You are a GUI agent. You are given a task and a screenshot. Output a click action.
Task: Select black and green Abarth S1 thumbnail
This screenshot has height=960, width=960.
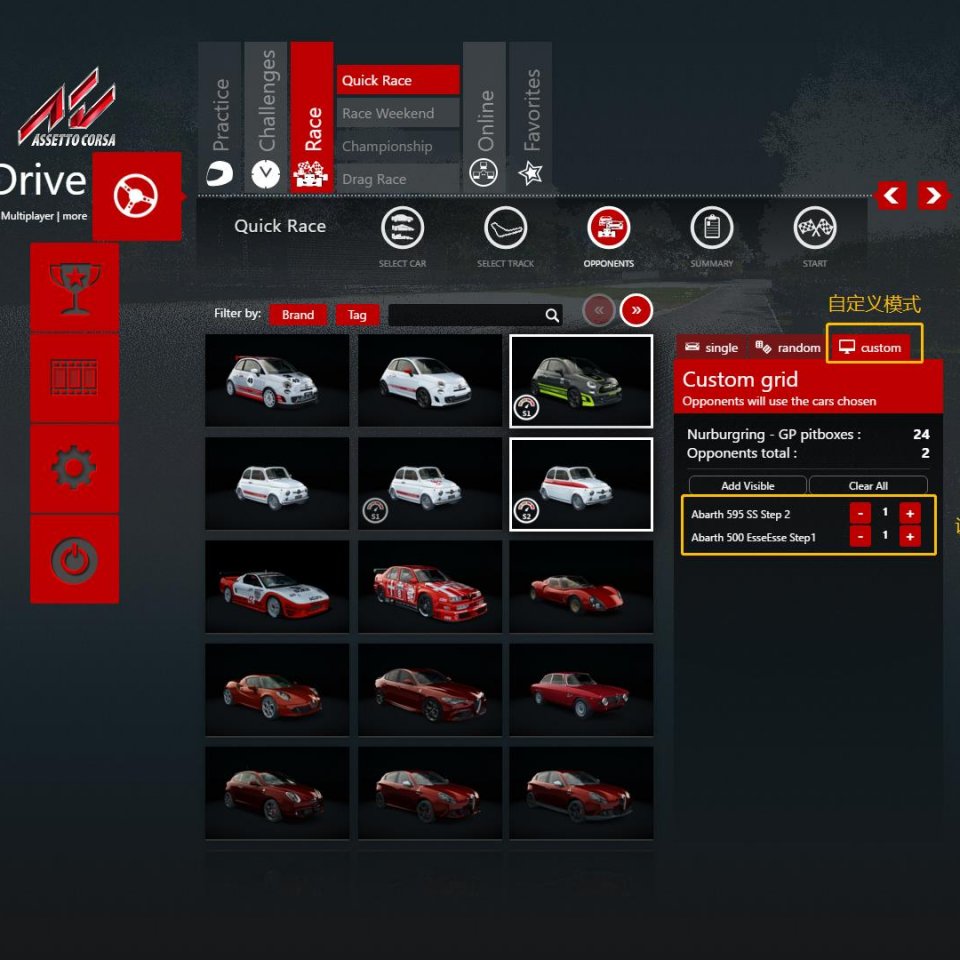(x=581, y=380)
